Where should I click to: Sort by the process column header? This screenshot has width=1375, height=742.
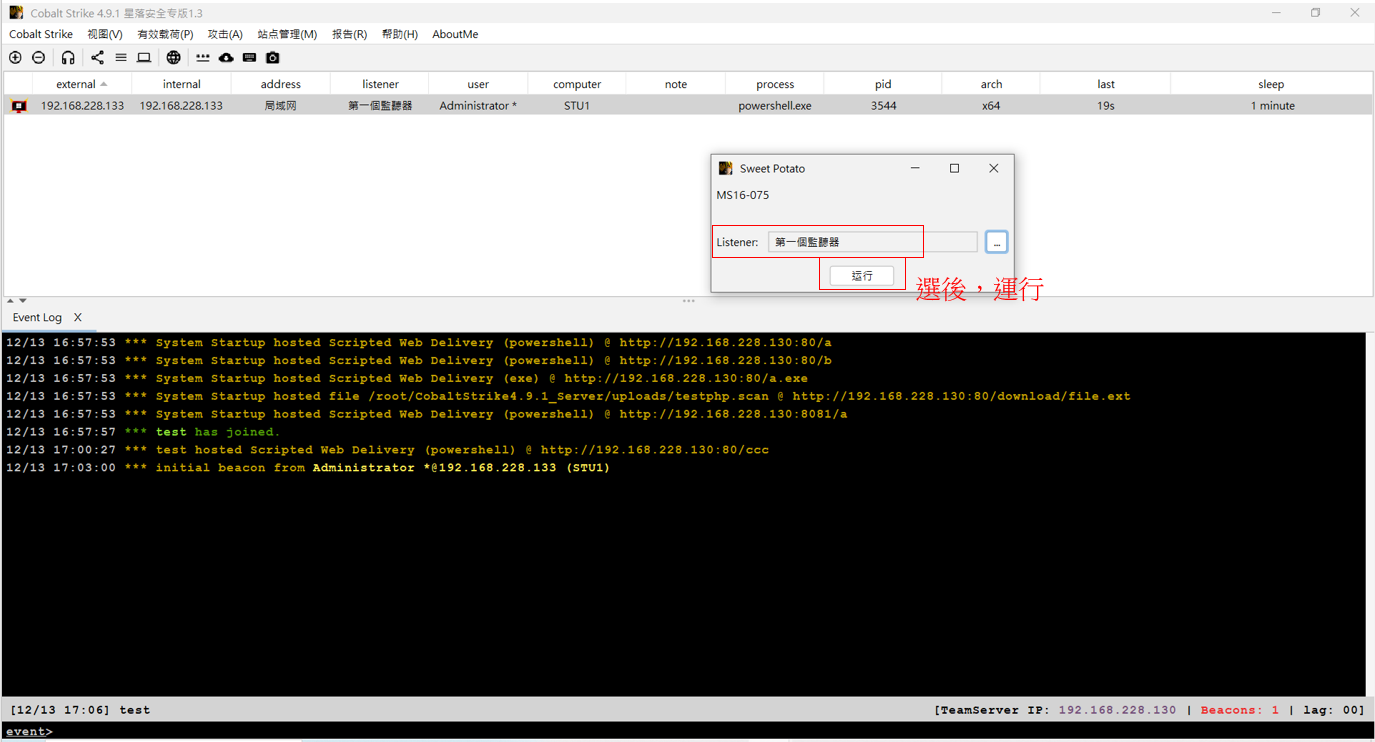click(775, 84)
